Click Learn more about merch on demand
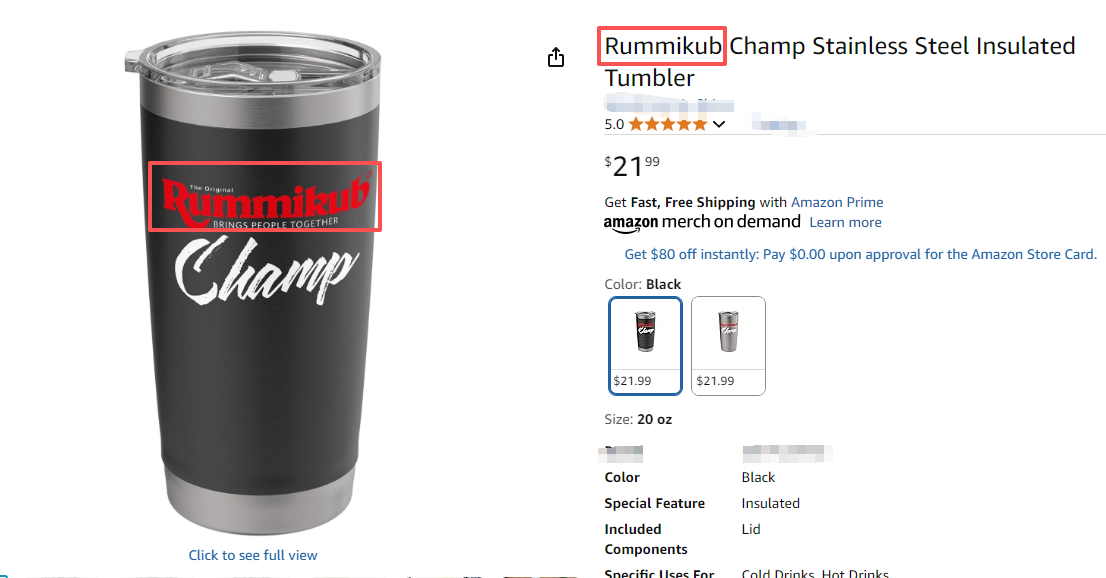 coord(845,222)
